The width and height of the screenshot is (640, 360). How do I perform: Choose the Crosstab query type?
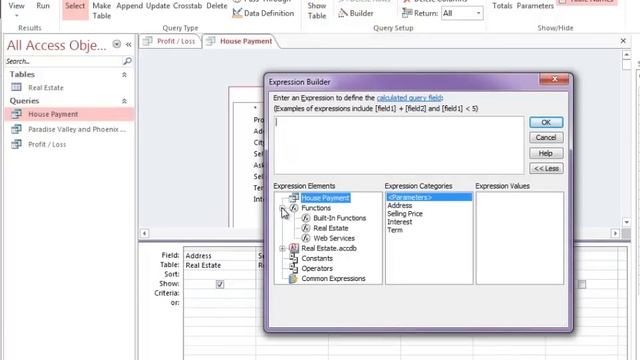pyautogui.click(x=187, y=6)
